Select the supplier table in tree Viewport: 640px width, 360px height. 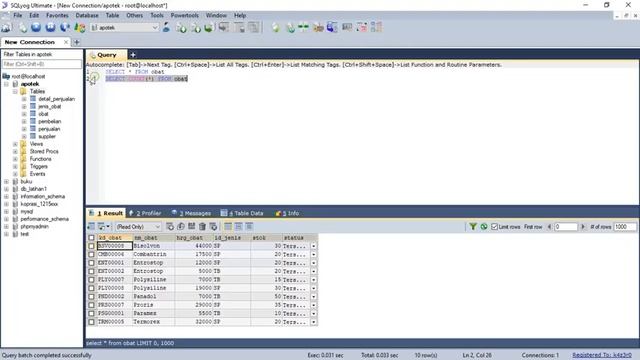pyautogui.click(x=47, y=136)
